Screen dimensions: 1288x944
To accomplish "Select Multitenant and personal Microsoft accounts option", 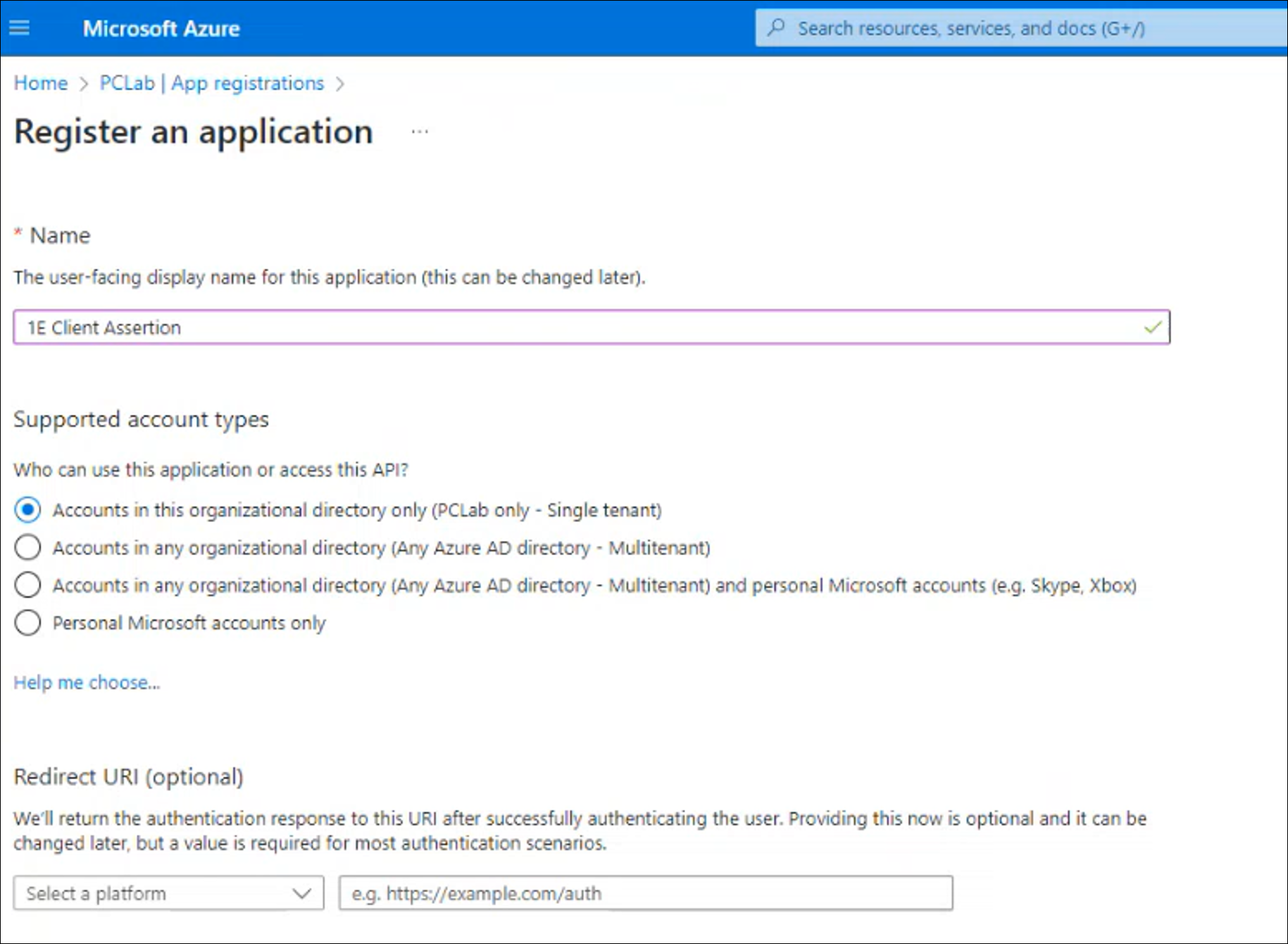I will [27, 585].
